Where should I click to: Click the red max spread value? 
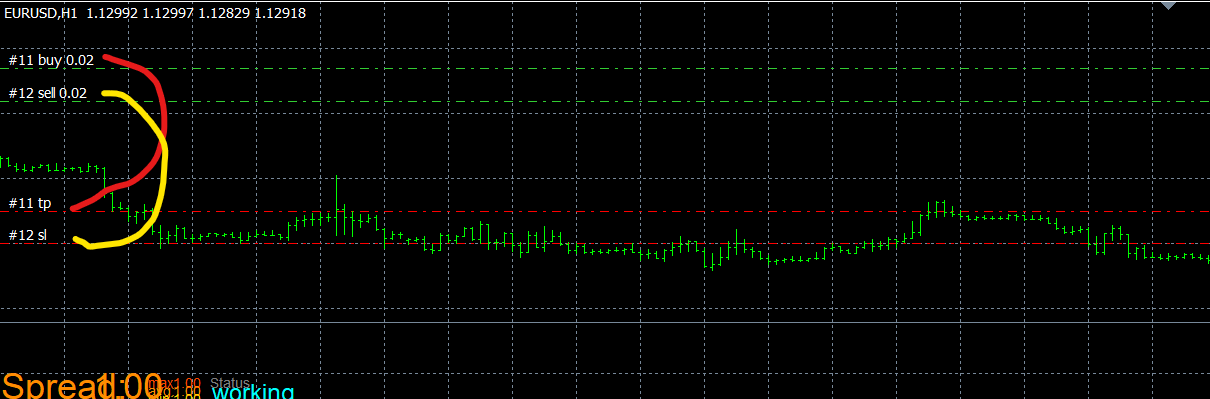(x=175, y=383)
